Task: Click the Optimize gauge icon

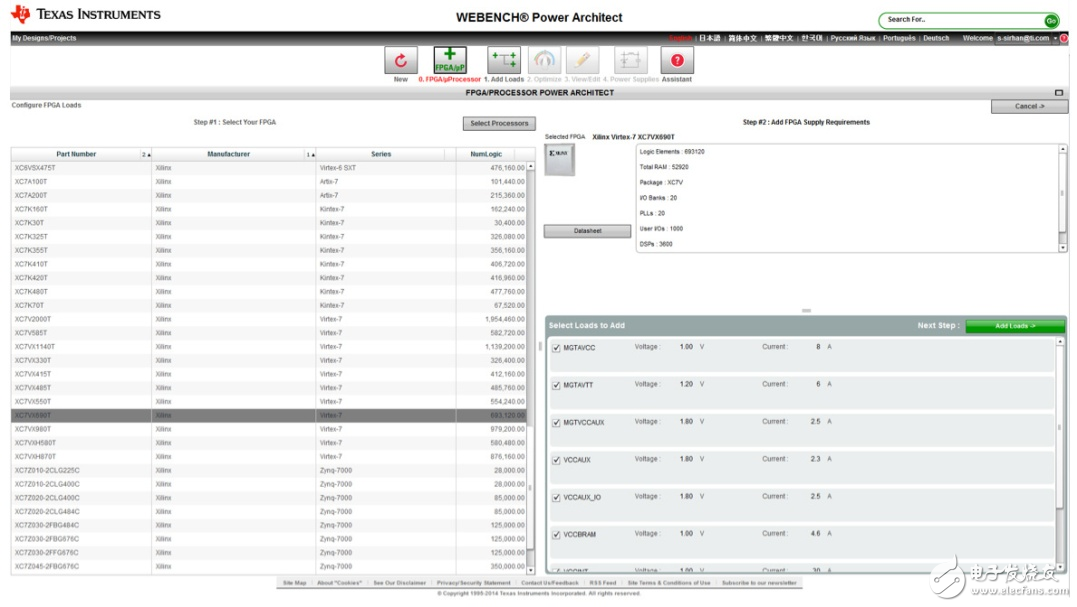Action: point(544,60)
